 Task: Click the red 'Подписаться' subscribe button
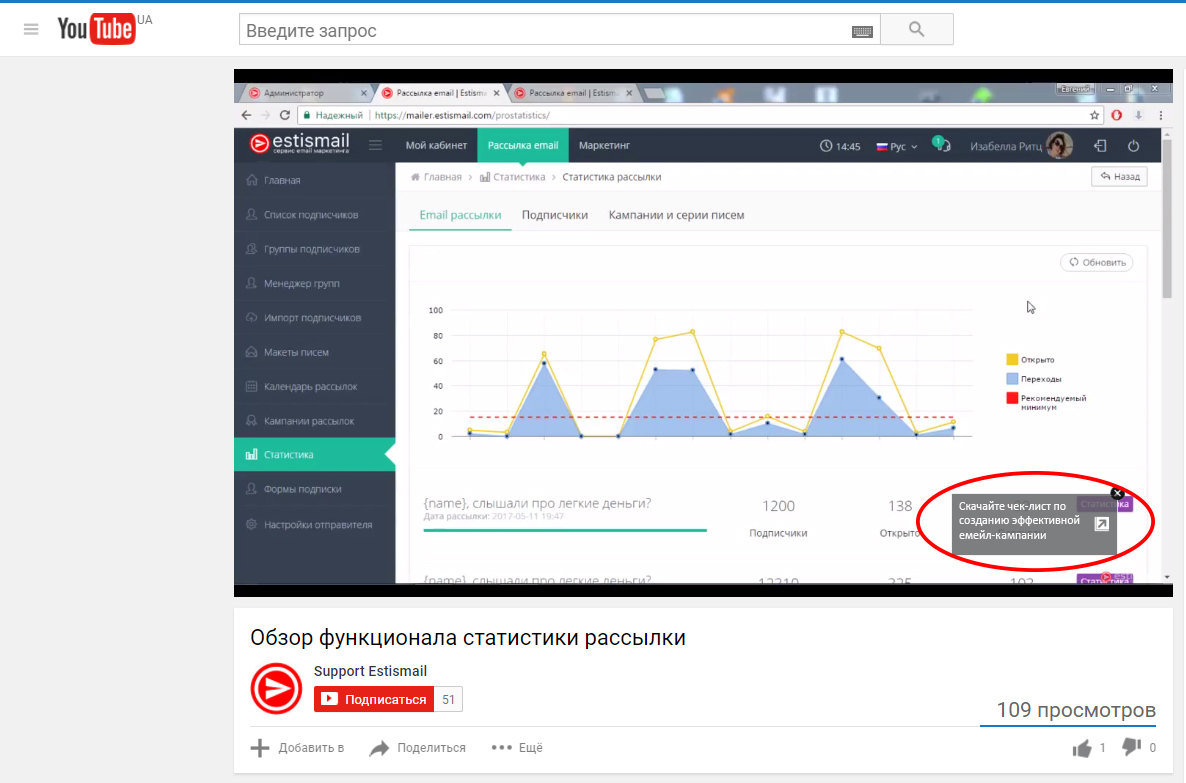374,699
